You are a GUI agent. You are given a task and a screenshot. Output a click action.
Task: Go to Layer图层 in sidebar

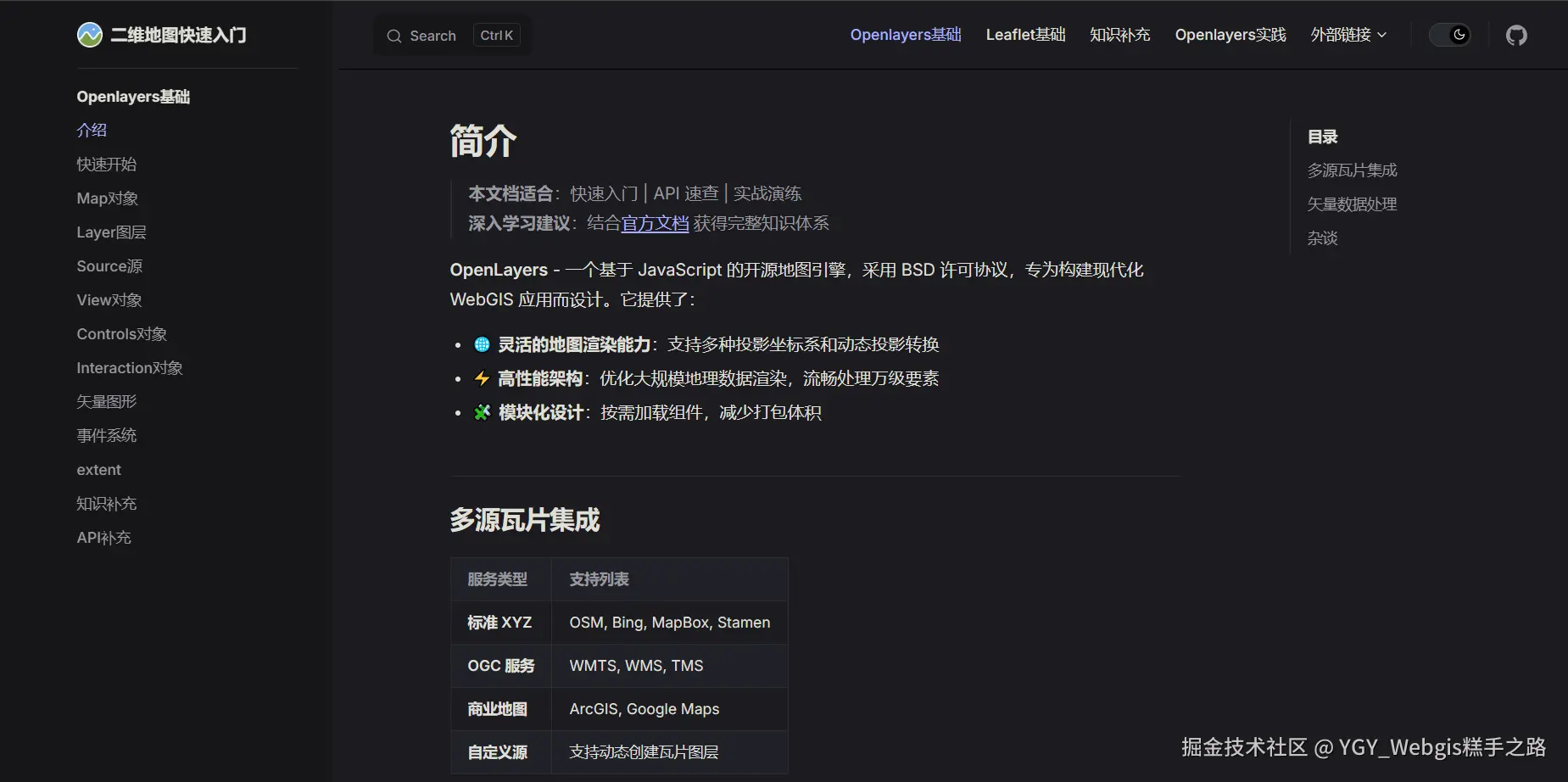click(111, 232)
